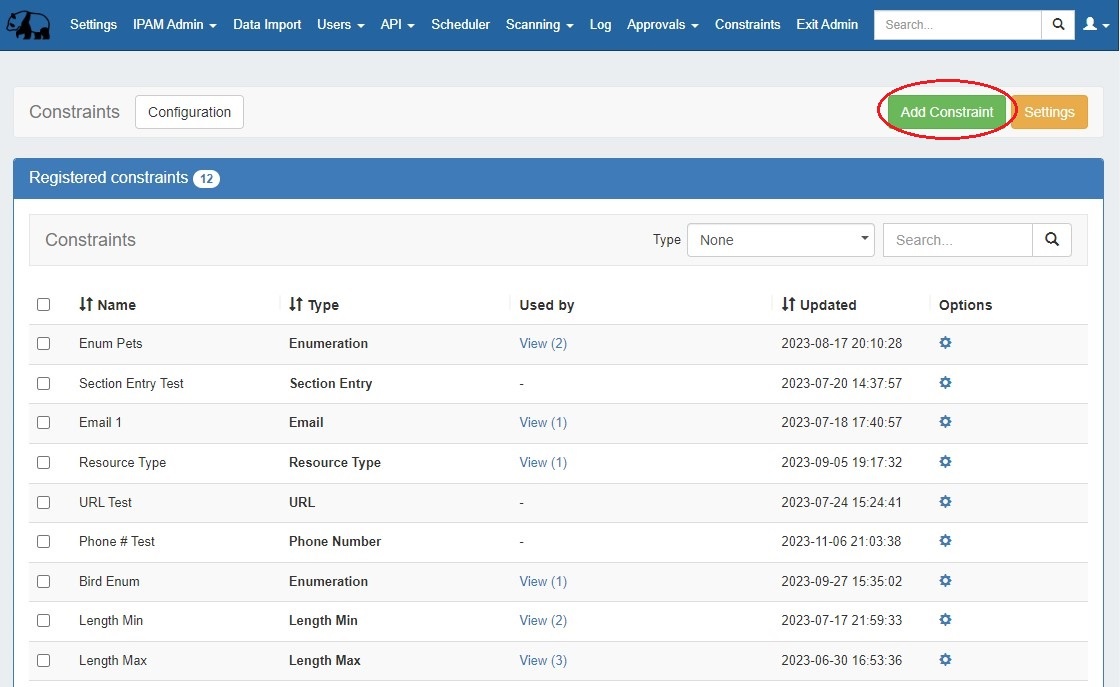Open gear options for Enum Pets
This screenshot has width=1120, height=687.
pyautogui.click(x=945, y=343)
